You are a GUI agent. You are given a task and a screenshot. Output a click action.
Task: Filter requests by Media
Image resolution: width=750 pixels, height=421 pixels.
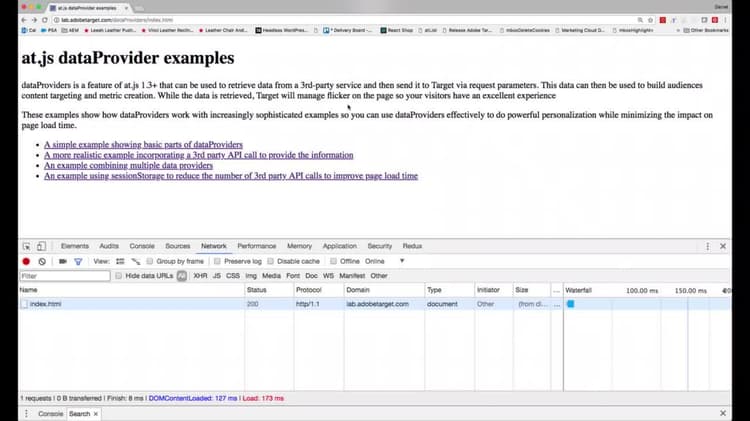click(271, 276)
